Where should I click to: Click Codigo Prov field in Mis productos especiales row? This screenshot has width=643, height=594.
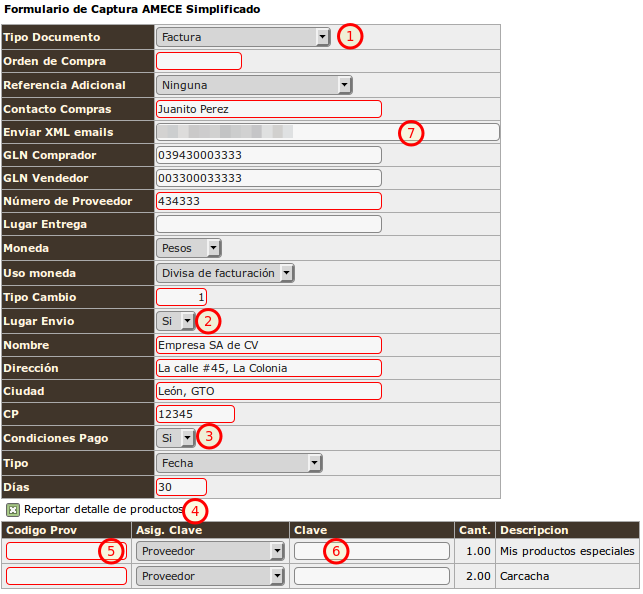[66, 551]
